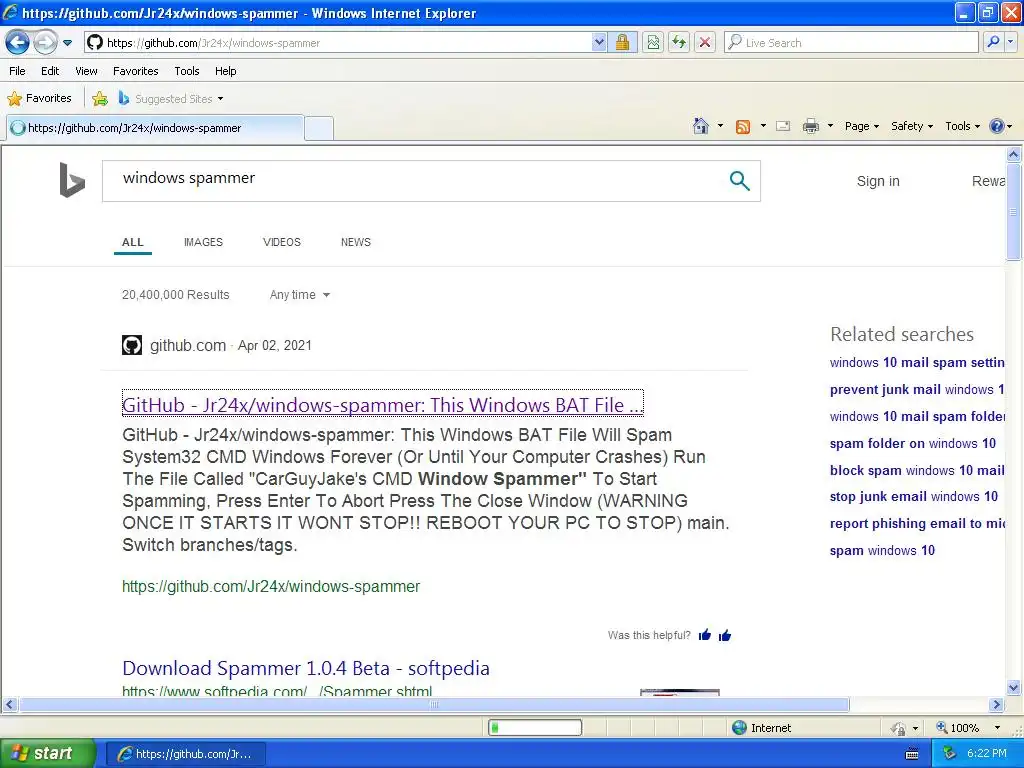
Task: Click the Internet Explorer taskbar button
Action: point(185,754)
